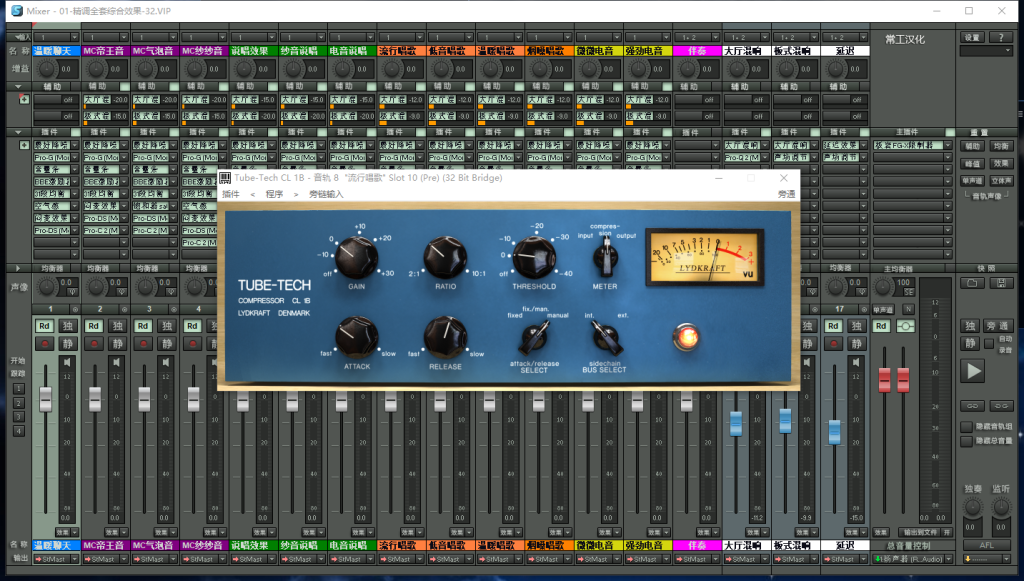Click the pan knob on channel 1
Screen dimensions: 1024x581
(x=47, y=287)
